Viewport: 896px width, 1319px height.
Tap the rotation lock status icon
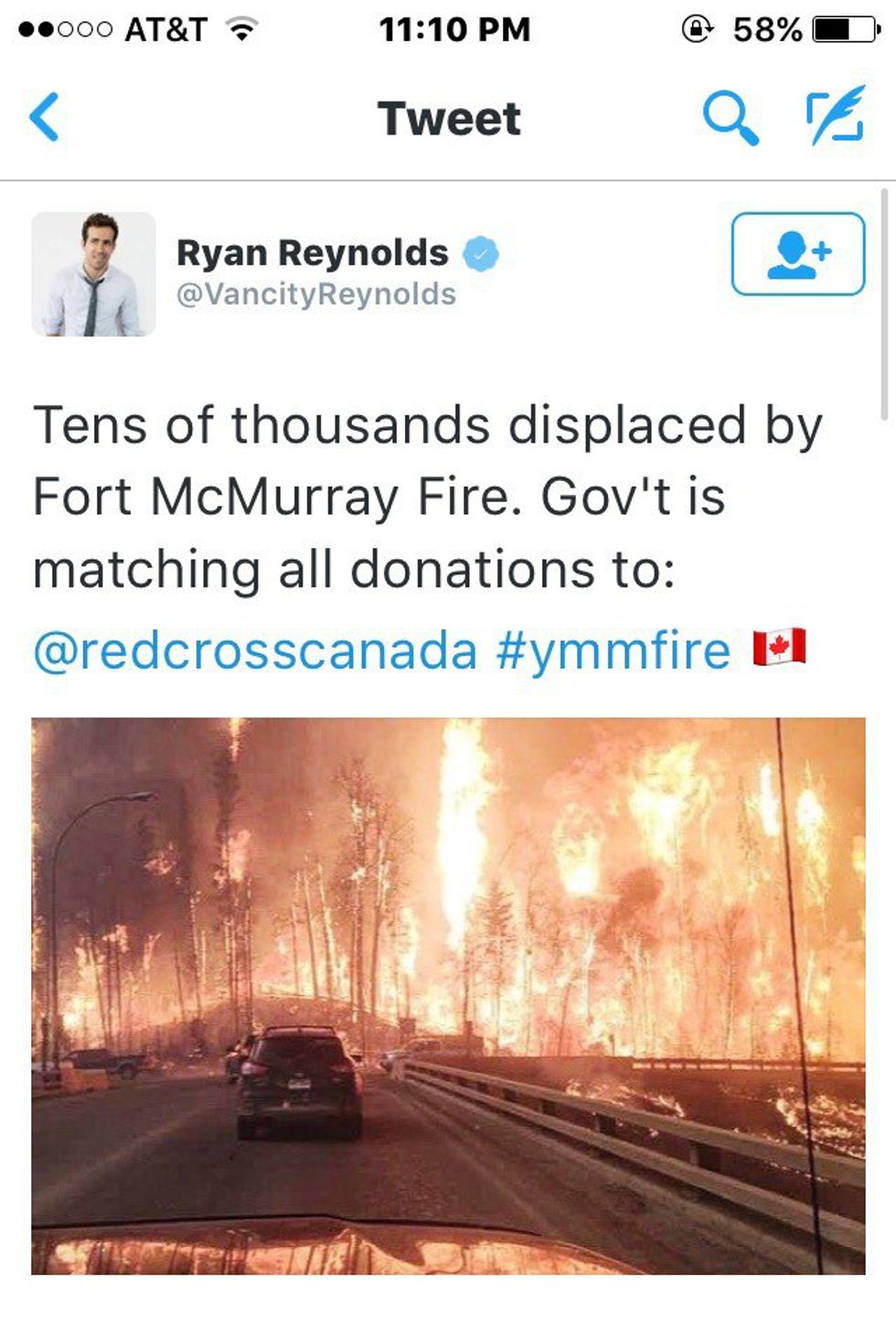[x=698, y=28]
